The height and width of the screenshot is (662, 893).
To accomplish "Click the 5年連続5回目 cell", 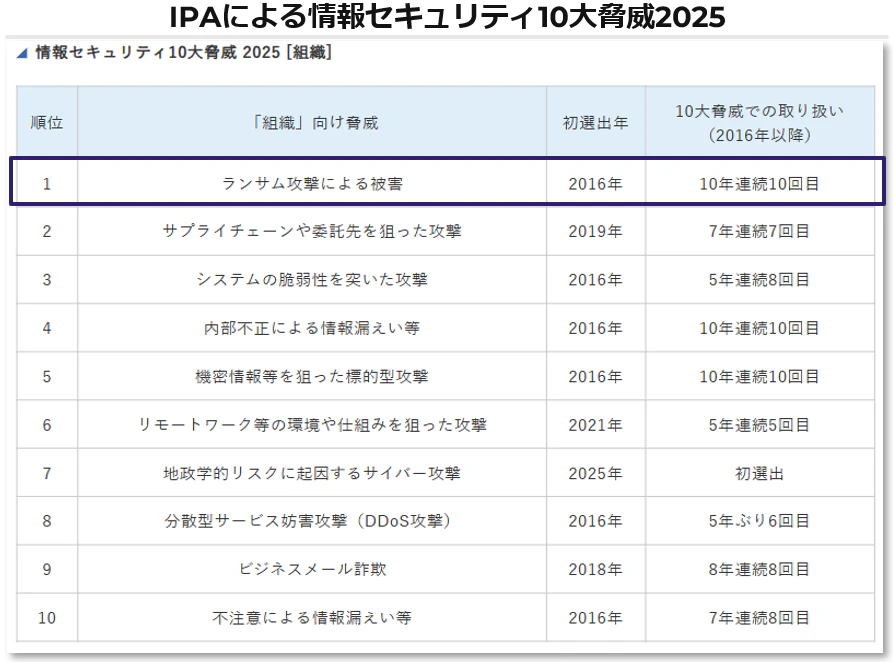I will (x=759, y=424).
